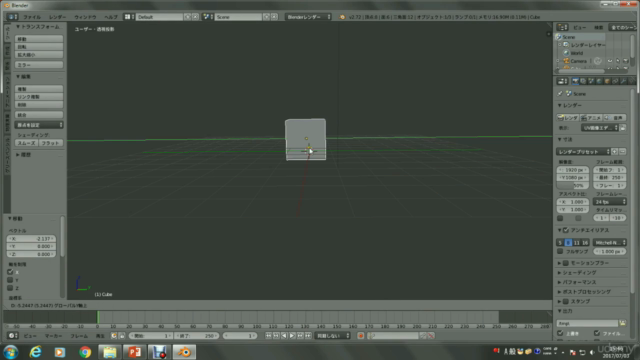Toggle the X axis constraint checkbox
This screenshot has height=360, width=640.
point(10,272)
